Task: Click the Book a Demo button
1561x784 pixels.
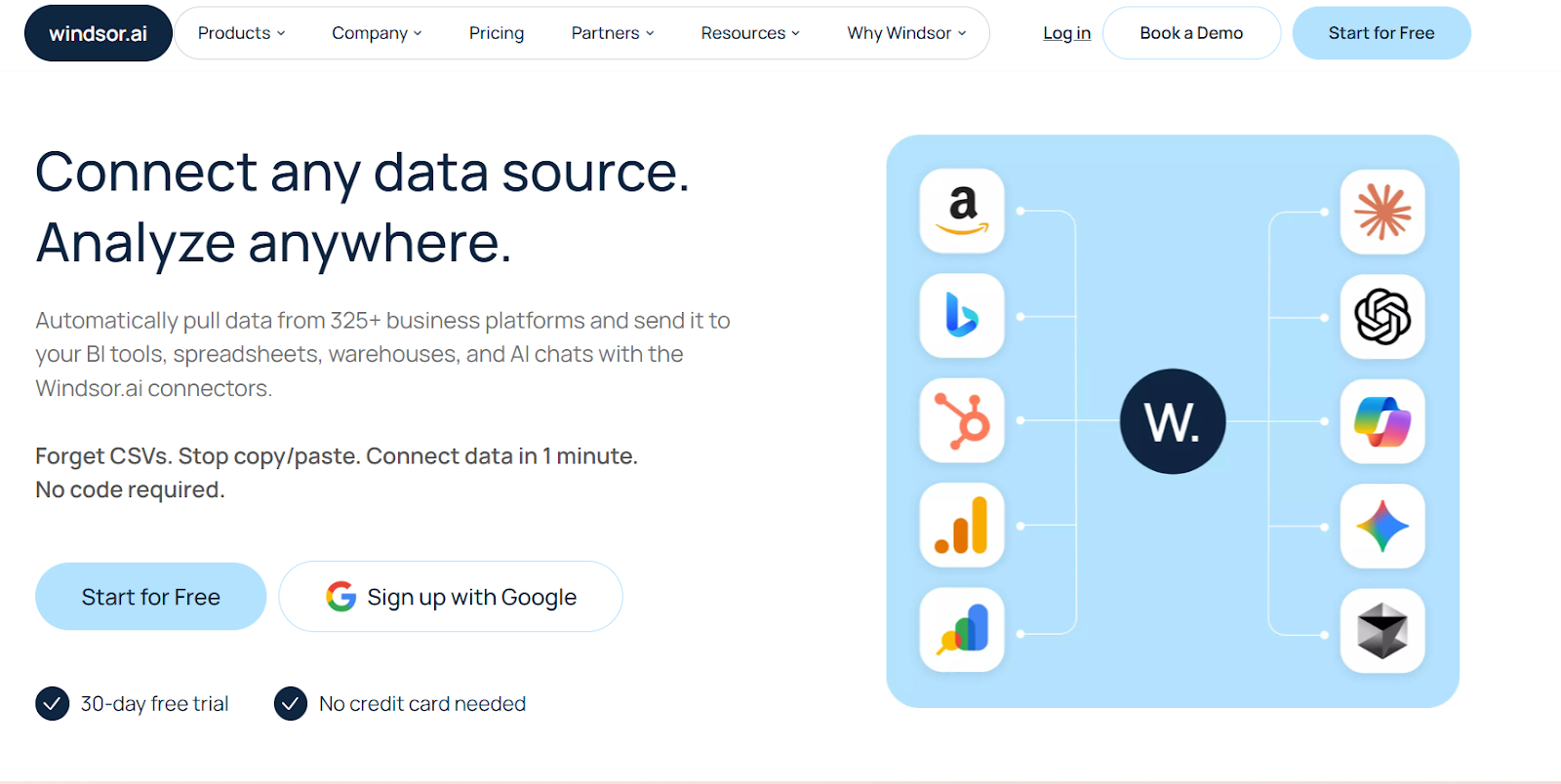Action: 1191,33
